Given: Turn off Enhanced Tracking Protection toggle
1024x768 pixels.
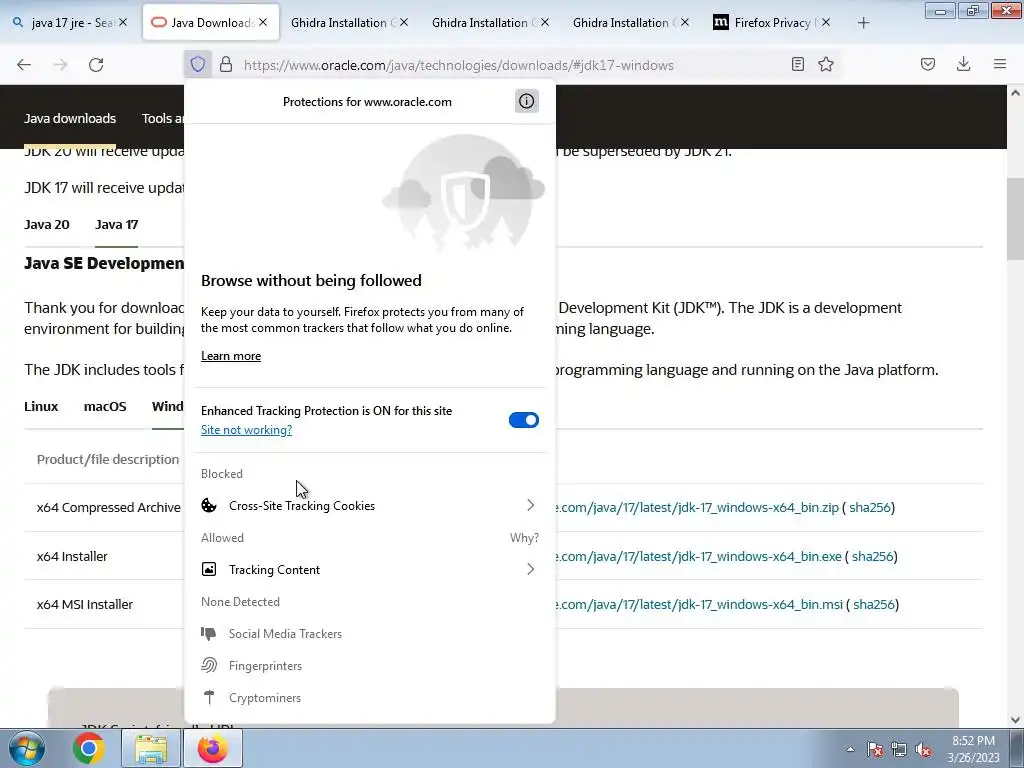Looking at the screenshot, I should 524,420.
